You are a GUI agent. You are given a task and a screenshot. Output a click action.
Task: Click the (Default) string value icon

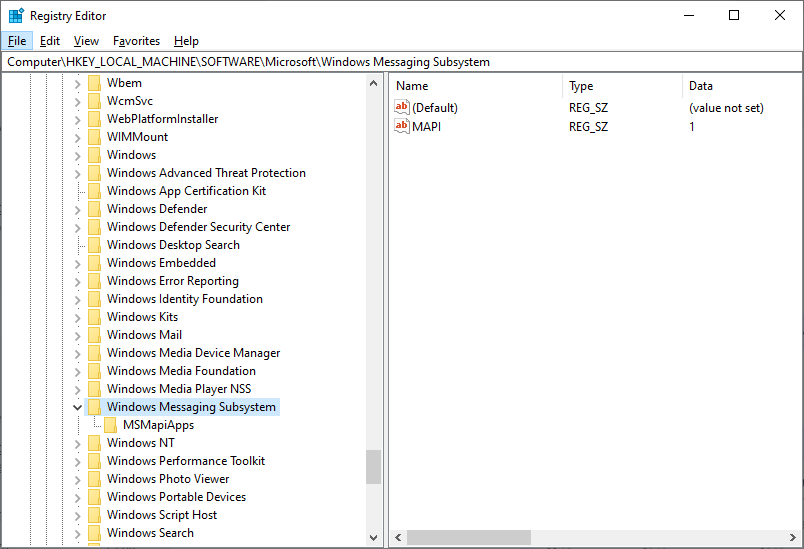[x=402, y=108]
